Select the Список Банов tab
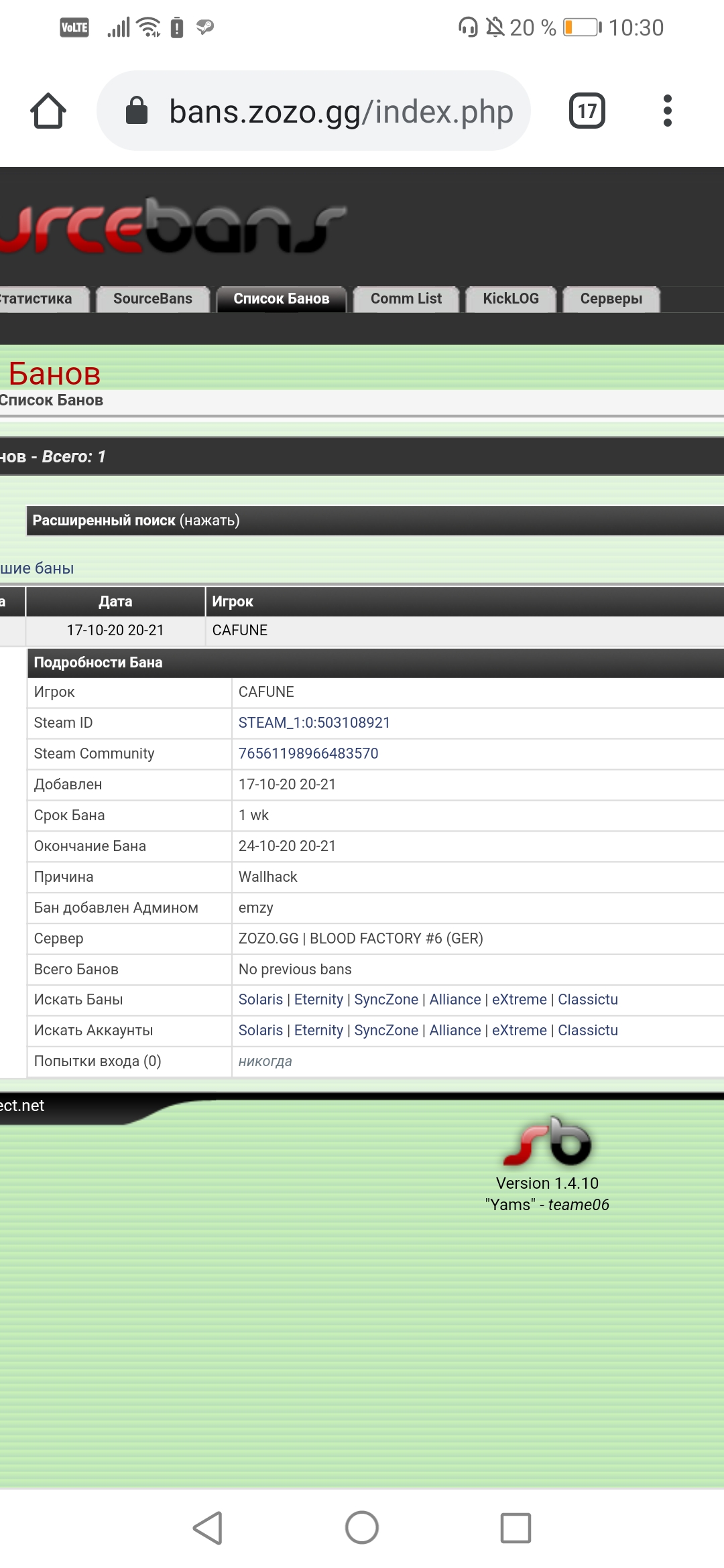 click(x=282, y=299)
